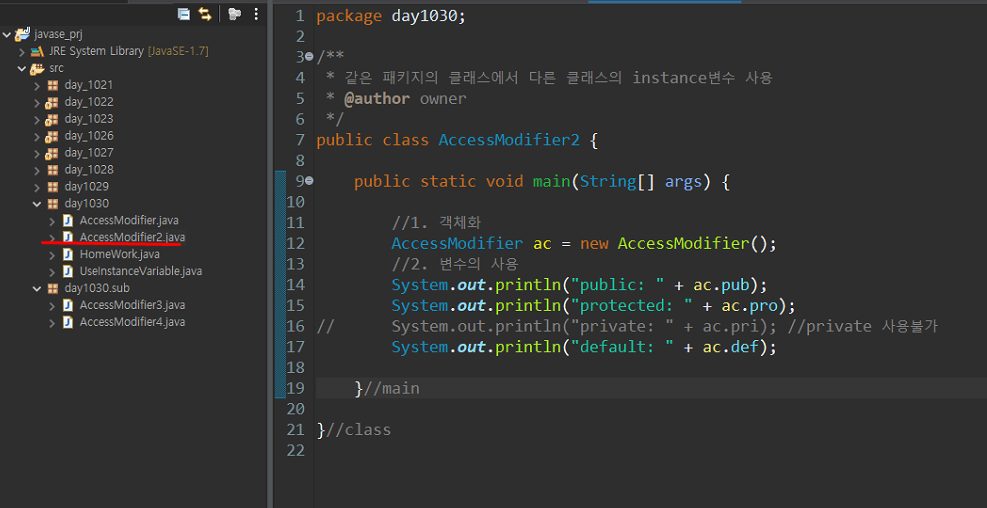Click the '"public: "' string literal

pos(617,285)
